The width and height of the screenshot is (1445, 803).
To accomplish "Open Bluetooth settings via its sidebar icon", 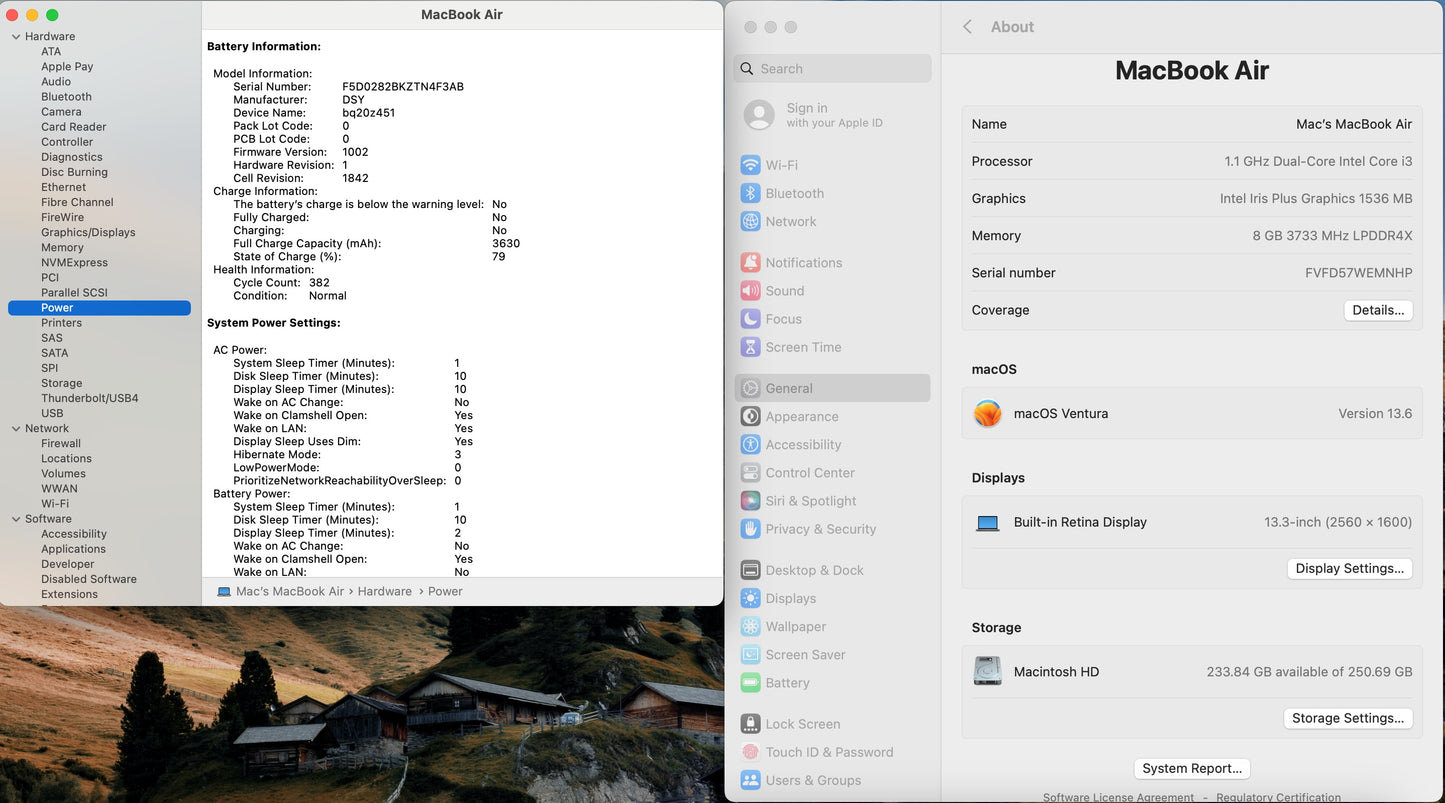I will pyautogui.click(x=750, y=193).
